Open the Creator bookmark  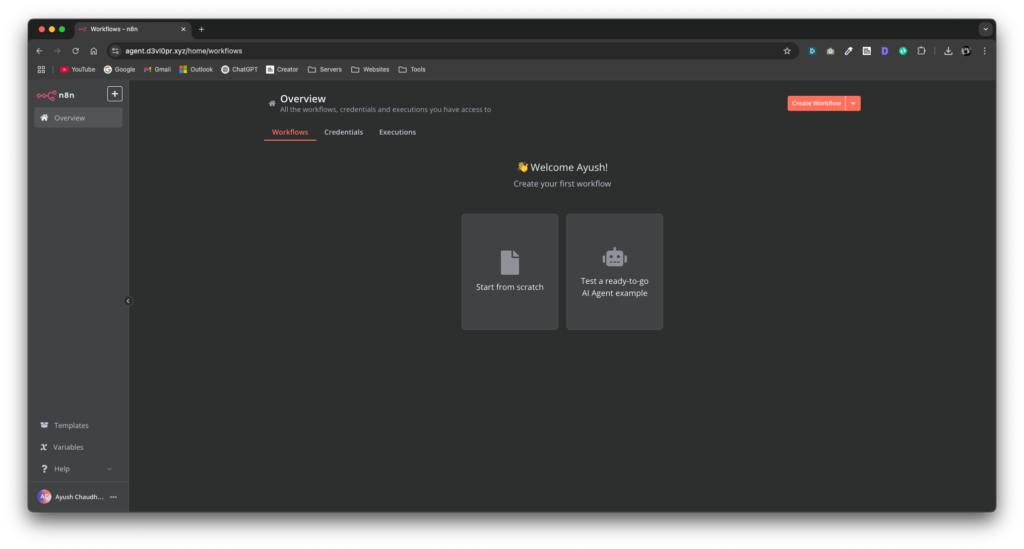coord(282,69)
